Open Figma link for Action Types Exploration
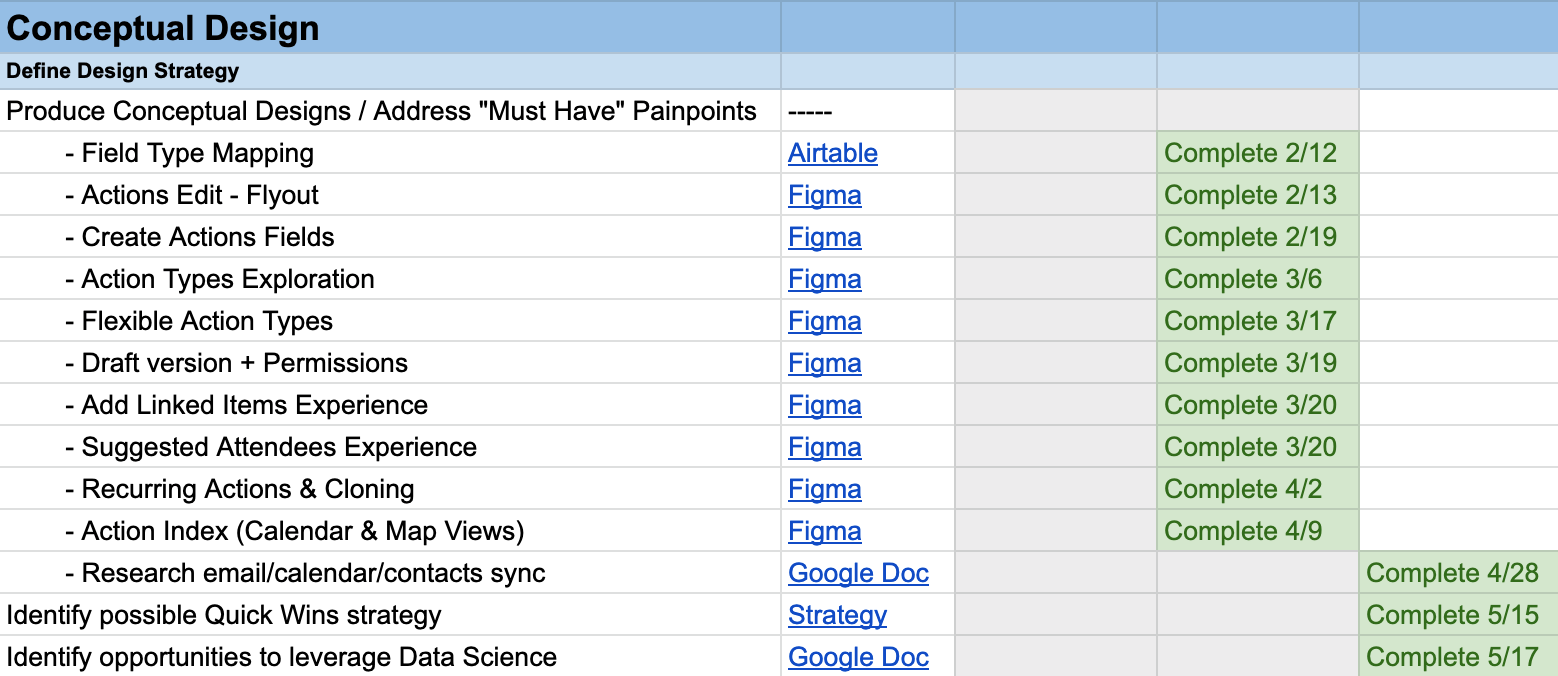This screenshot has height=676, width=1558. click(824, 279)
